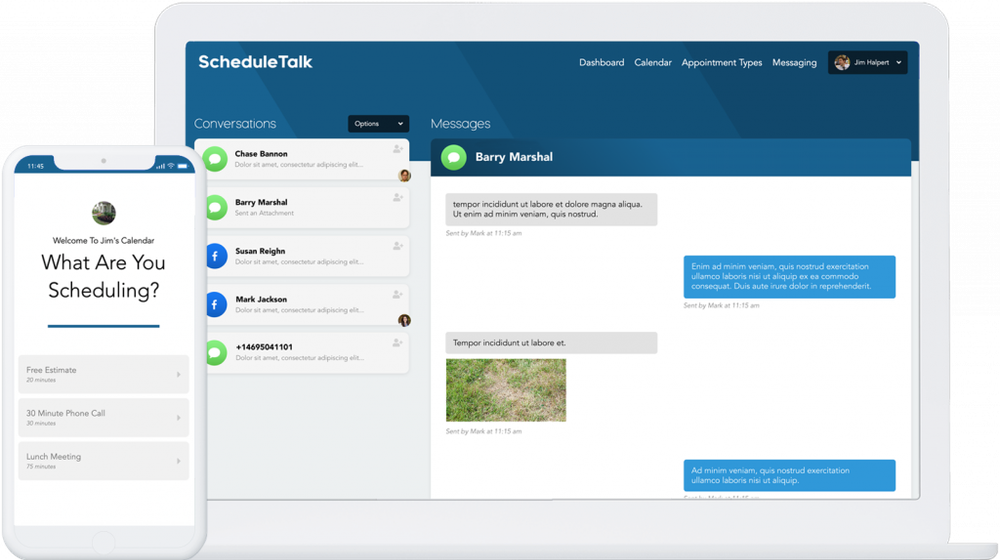Click the Messages panel heading

coord(460,124)
